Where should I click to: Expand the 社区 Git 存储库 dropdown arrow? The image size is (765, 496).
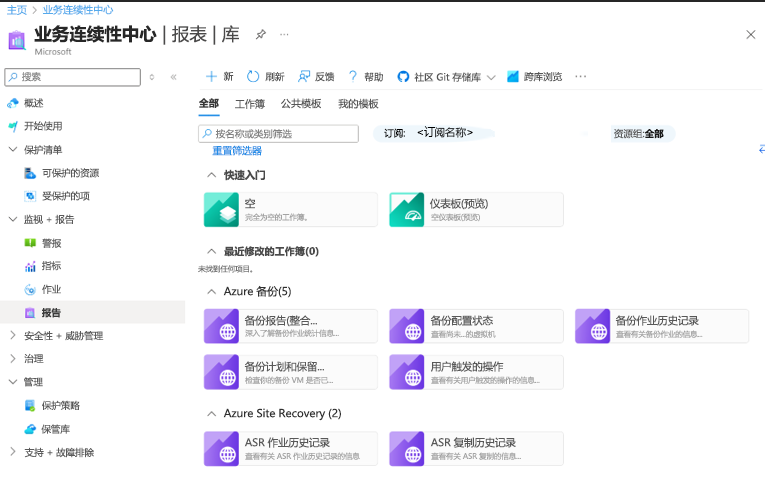tap(491, 78)
